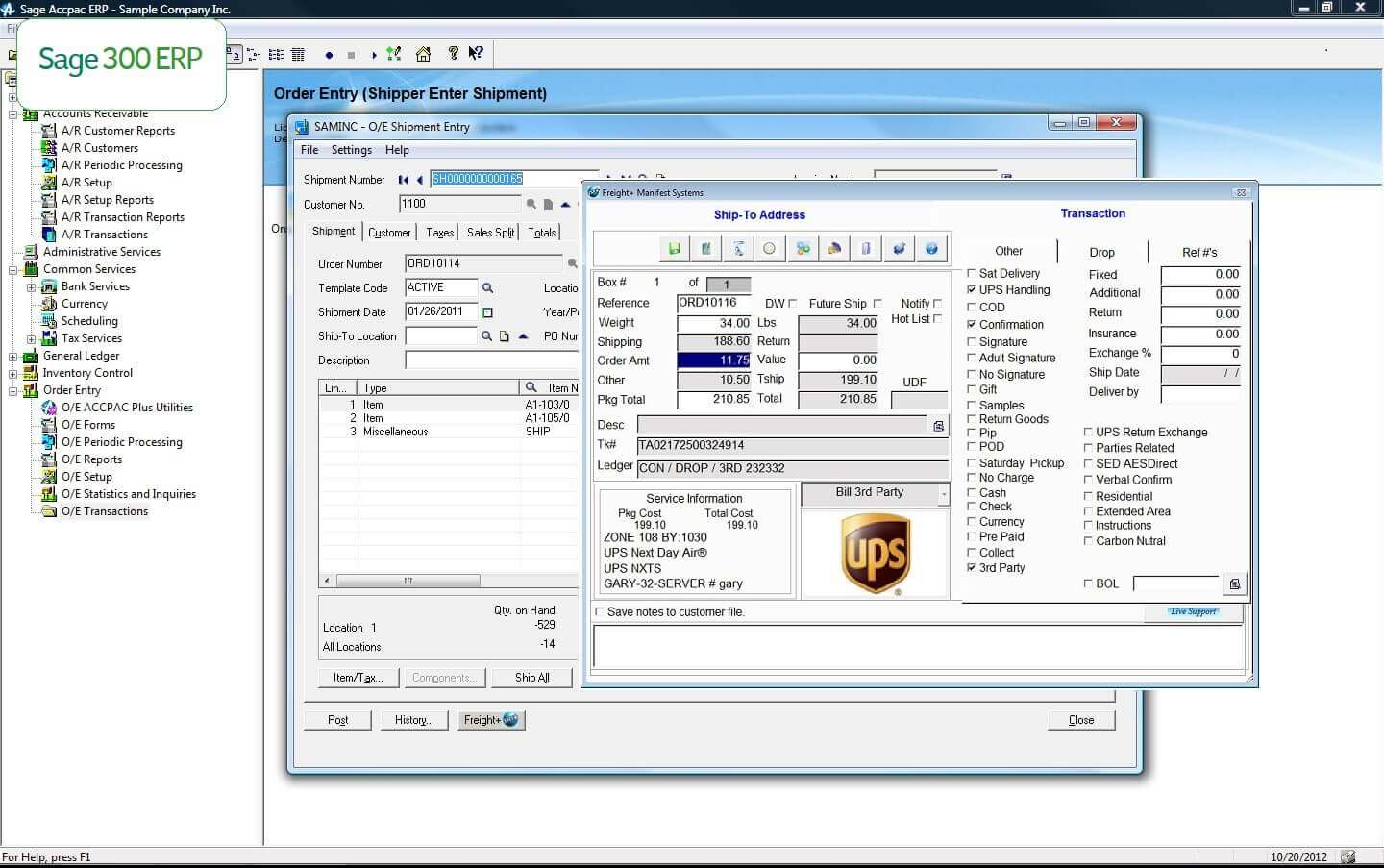Click the highlighted Order Amt field
The width and height of the screenshot is (1384, 868).
pyautogui.click(x=713, y=360)
